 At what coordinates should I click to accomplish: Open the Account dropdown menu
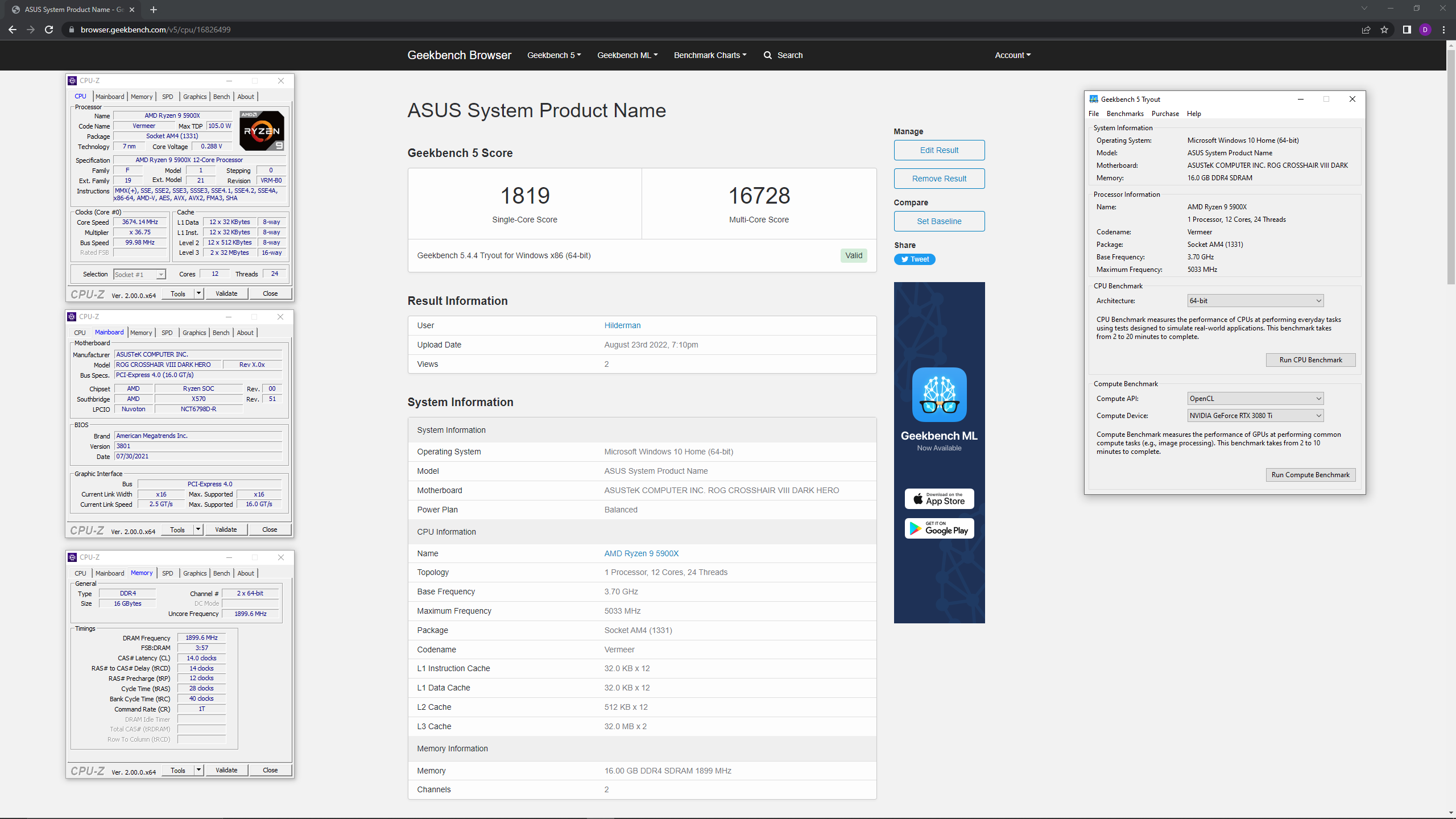click(1012, 55)
